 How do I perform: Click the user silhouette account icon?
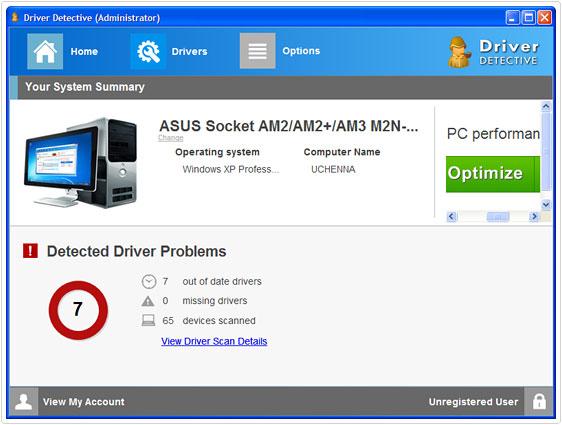(x=24, y=401)
